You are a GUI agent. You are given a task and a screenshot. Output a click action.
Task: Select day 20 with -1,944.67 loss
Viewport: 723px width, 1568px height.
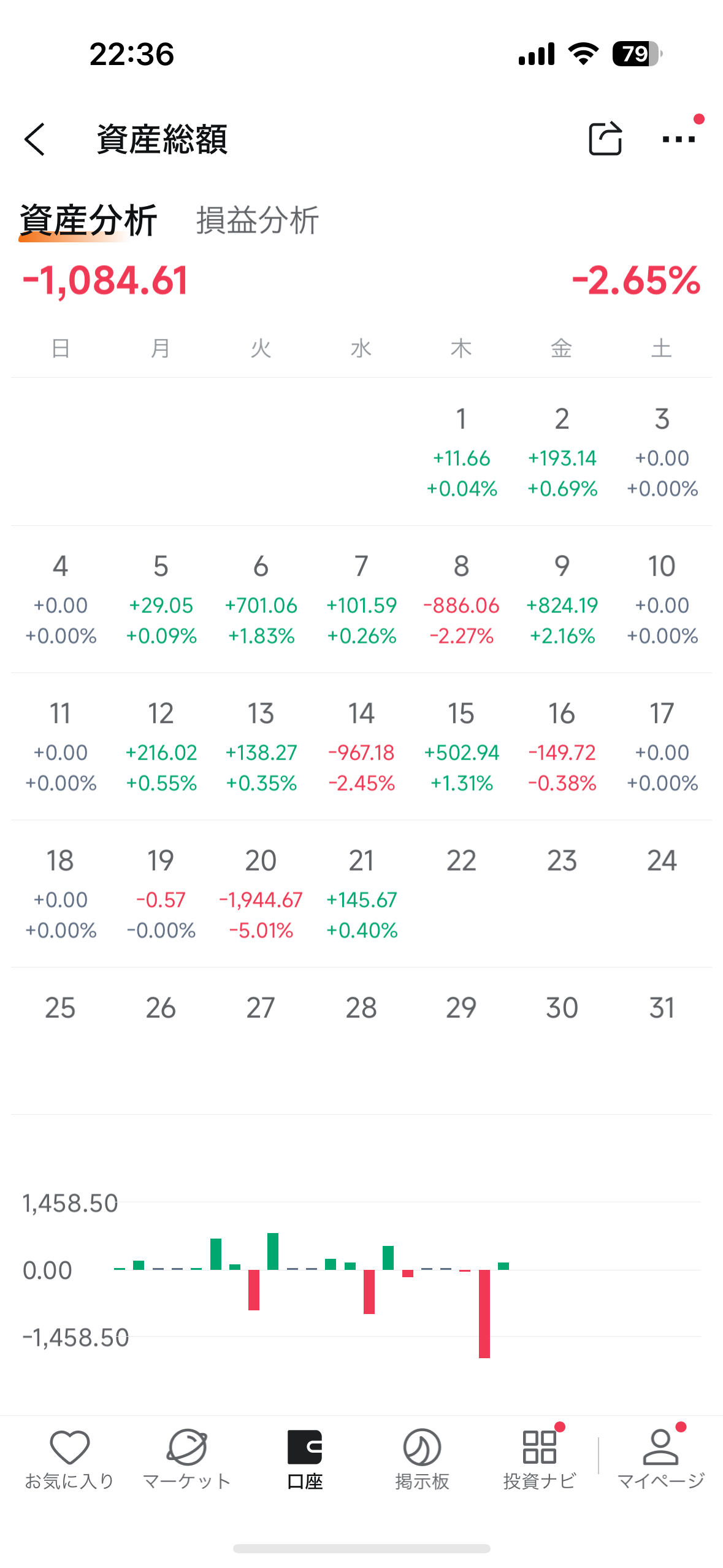pos(261,893)
